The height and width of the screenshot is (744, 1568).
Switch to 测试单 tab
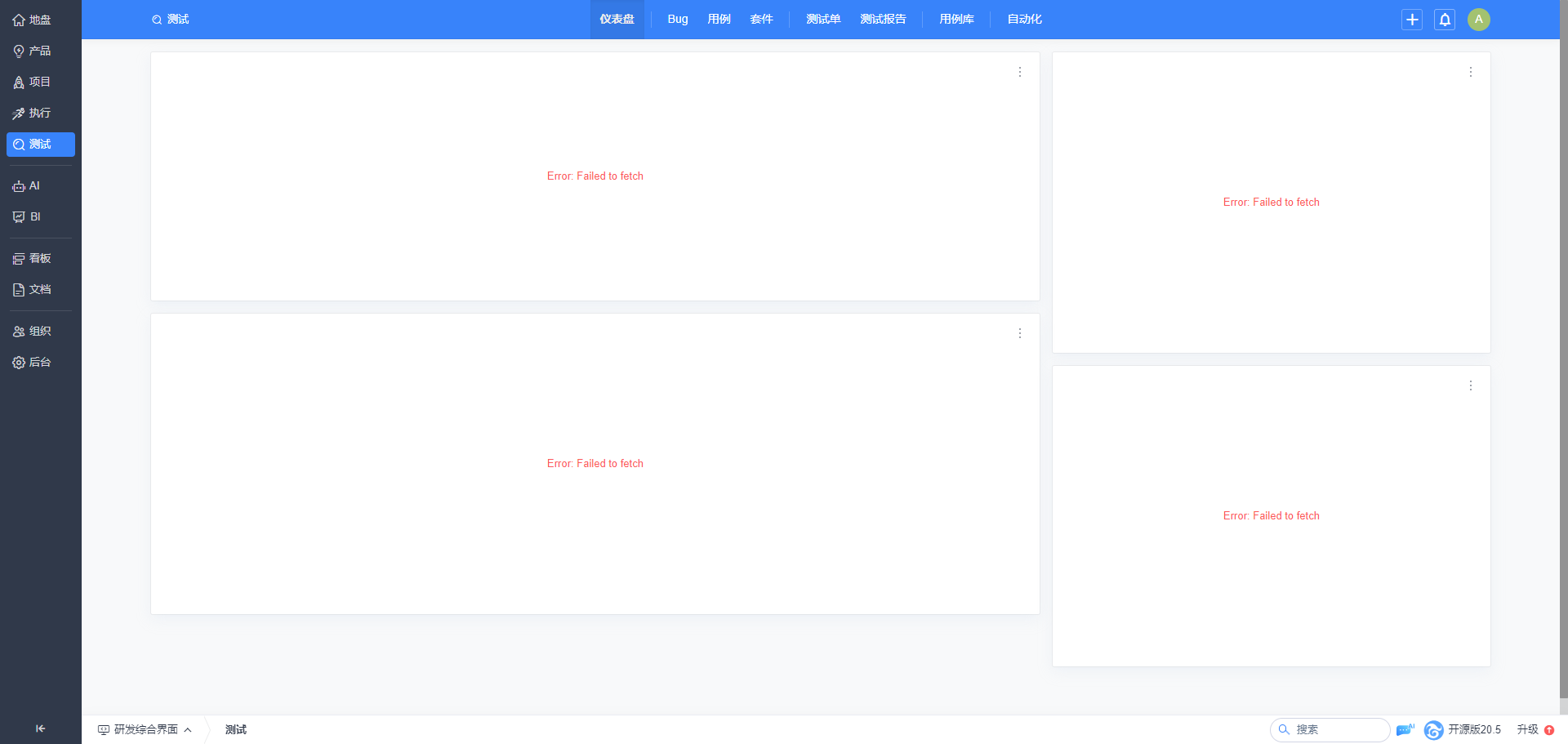pyautogui.click(x=824, y=20)
